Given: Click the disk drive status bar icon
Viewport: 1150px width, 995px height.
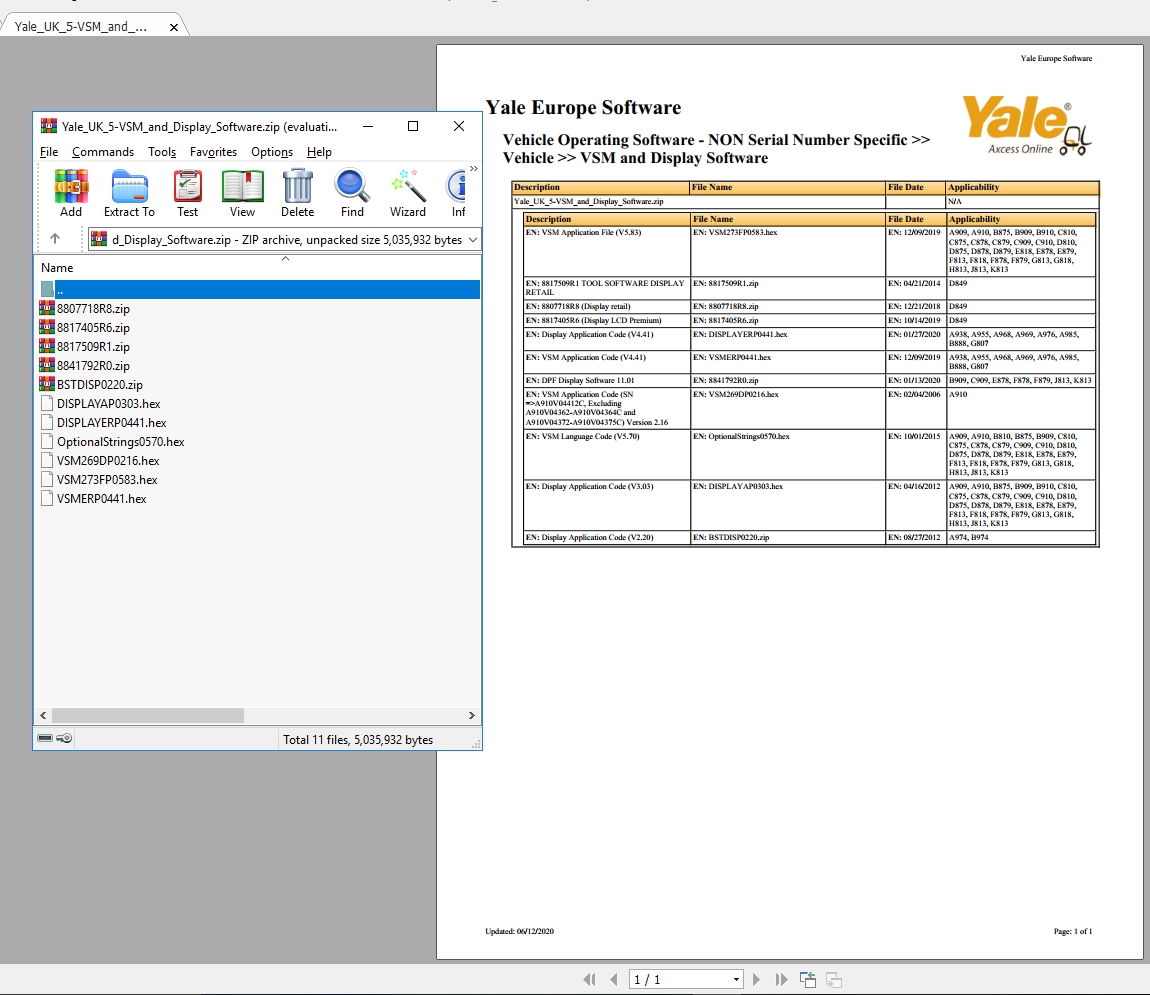Looking at the screenshot, I should (x=45, y=738).
